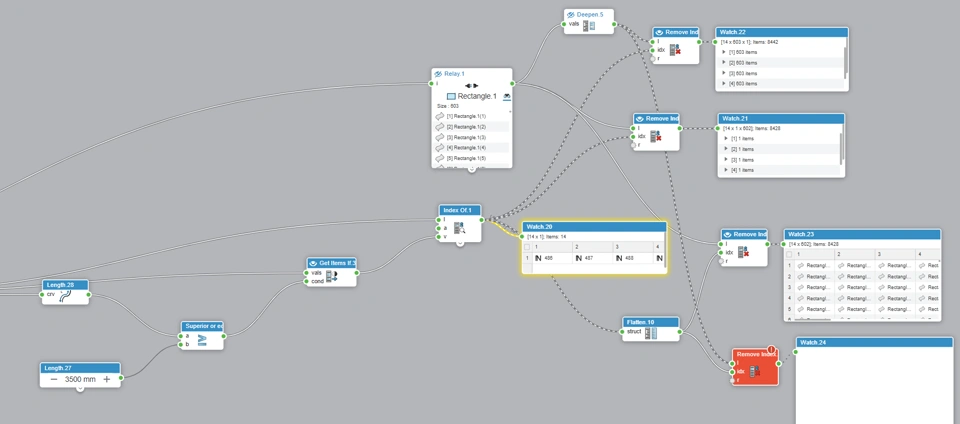The image size is (960, 424).
Task: Select row [4] Rectangle.1(4) in Relay.1
Action: pos(471,147)
